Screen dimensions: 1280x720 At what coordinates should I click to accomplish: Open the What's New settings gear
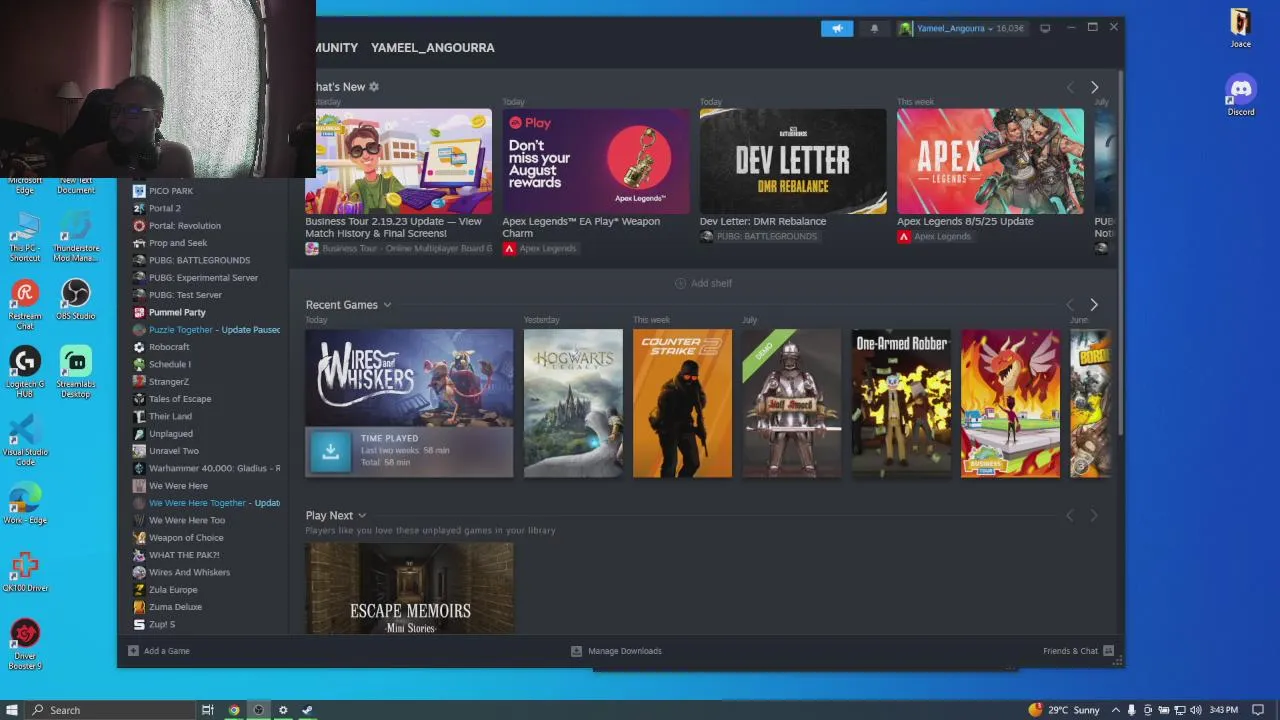(x=374, y=87)
